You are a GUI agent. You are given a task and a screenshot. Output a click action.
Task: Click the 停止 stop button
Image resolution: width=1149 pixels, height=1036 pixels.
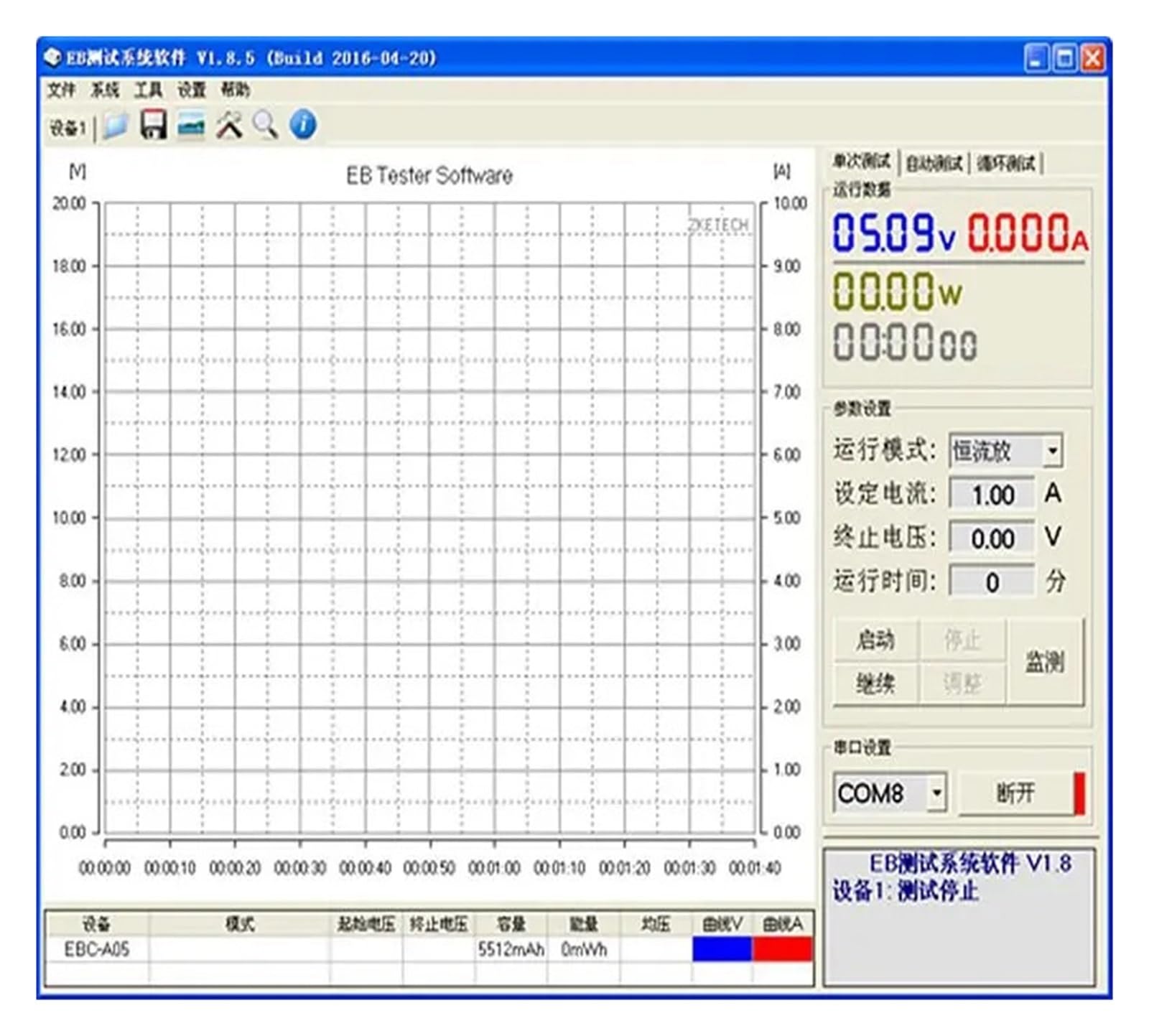(x=962, y=640)
